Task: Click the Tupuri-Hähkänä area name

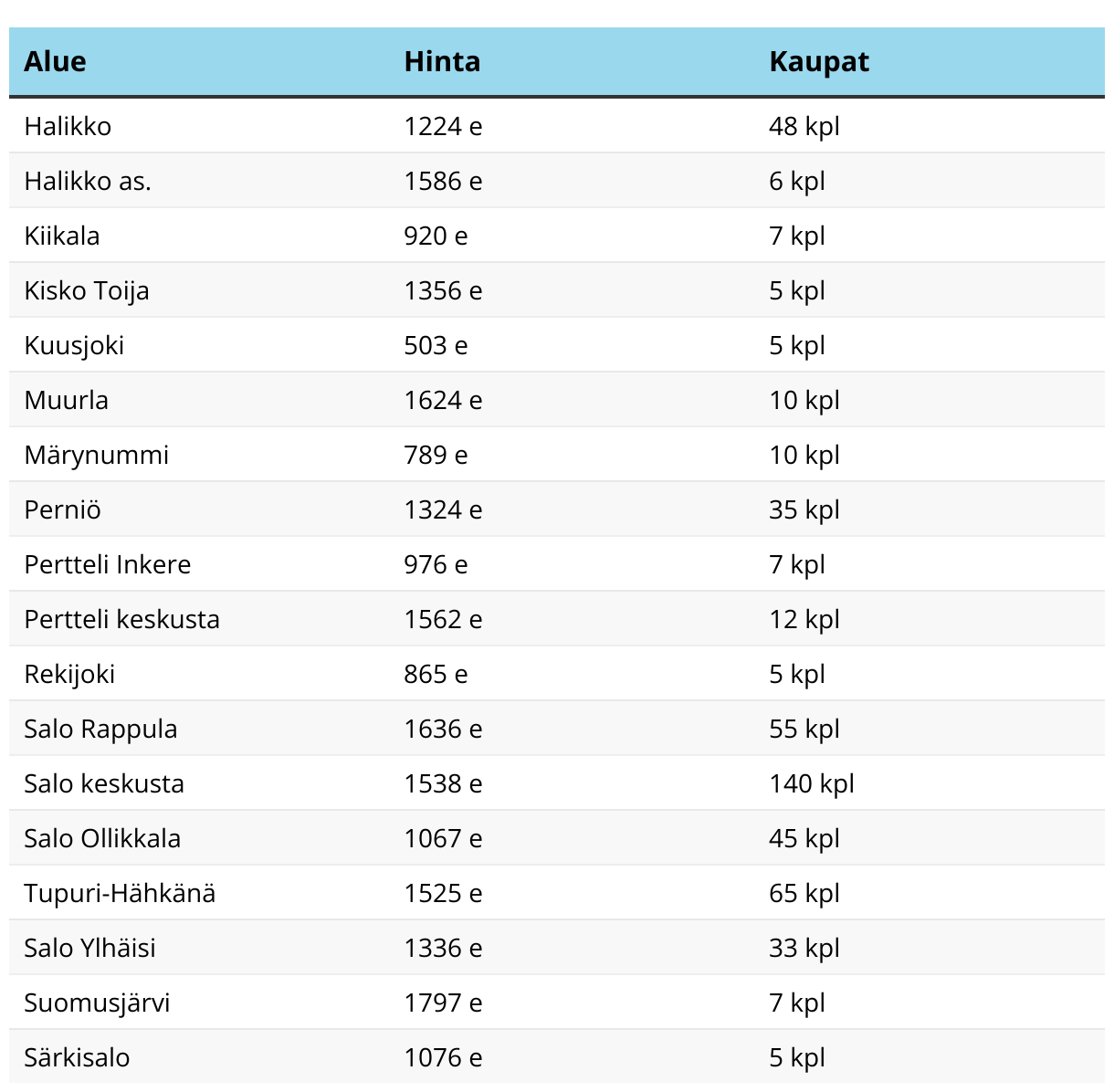Action: pos(120,893)
